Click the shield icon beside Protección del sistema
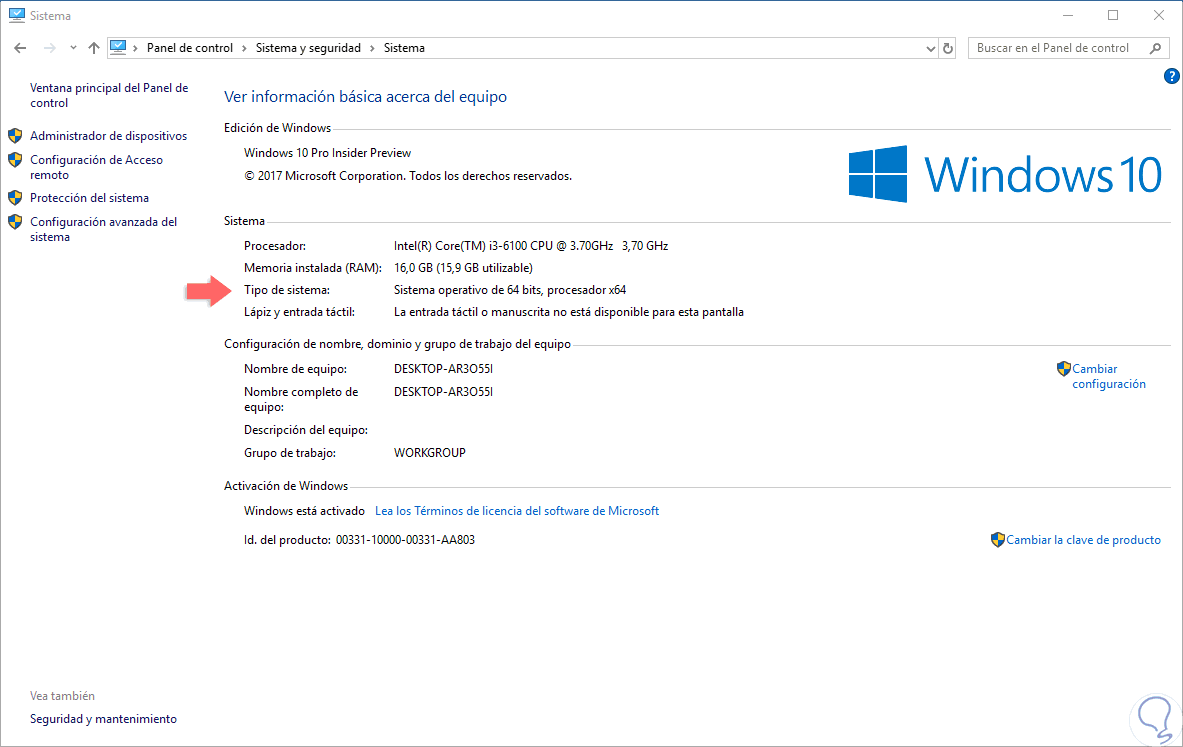The image size is (1183, 747). (x=15, y=197)
